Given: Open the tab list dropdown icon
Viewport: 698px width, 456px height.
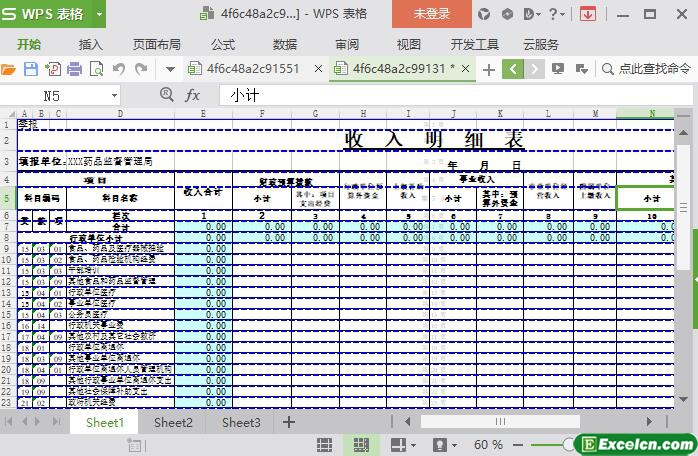Looking at the screenshot, I should (581, 69).
